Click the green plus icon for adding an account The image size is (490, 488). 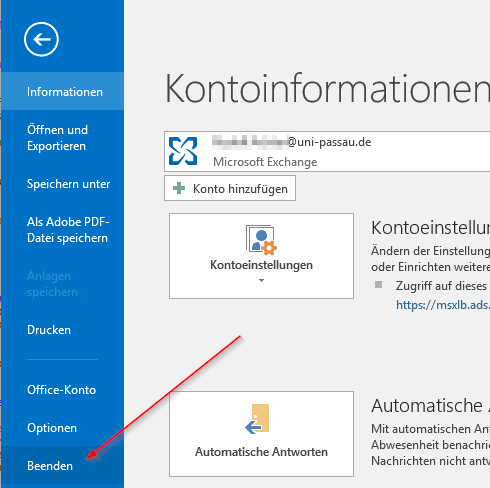pos(179,188)
